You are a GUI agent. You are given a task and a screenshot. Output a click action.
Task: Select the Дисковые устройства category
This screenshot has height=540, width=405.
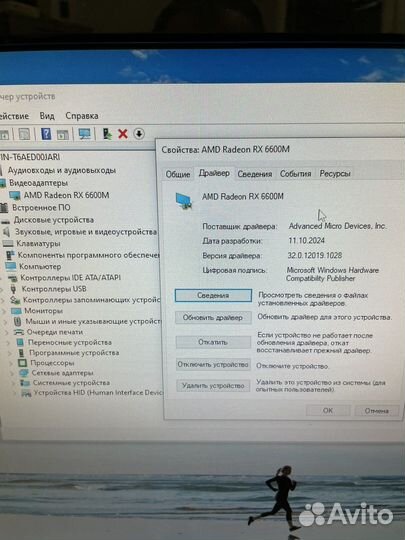pos(53,220)
